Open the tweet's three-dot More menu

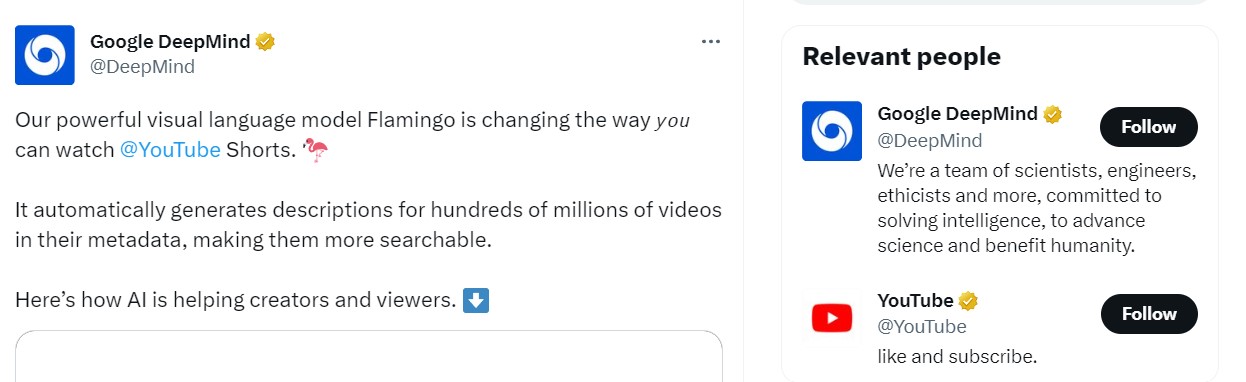[711, 41]
